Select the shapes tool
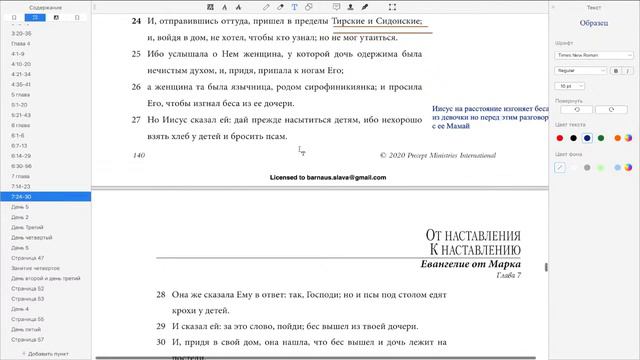 [309, 7]
